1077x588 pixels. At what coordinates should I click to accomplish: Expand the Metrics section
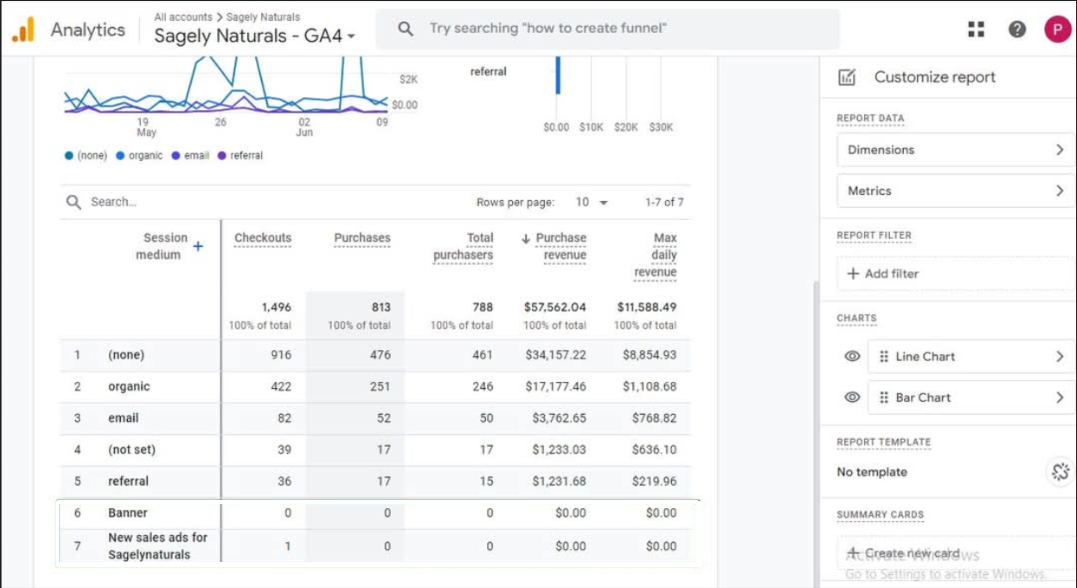[955, 191]
